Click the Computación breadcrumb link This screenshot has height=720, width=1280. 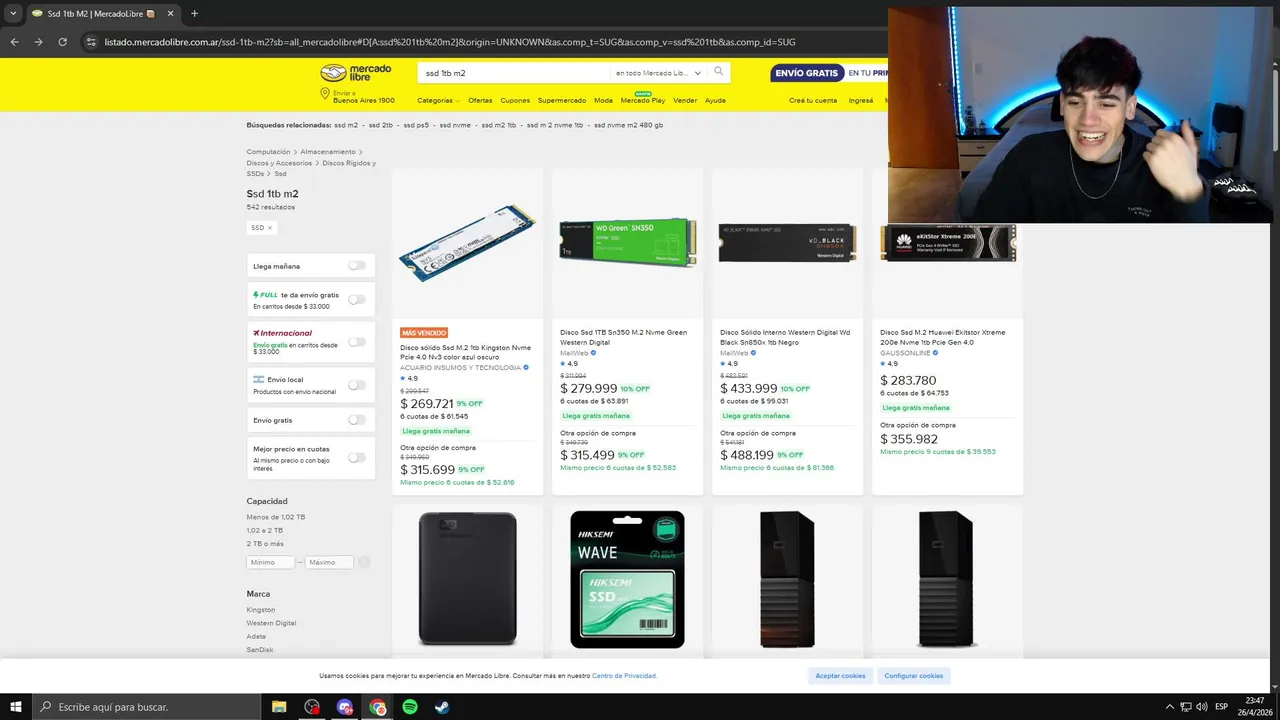click(268, 152)
